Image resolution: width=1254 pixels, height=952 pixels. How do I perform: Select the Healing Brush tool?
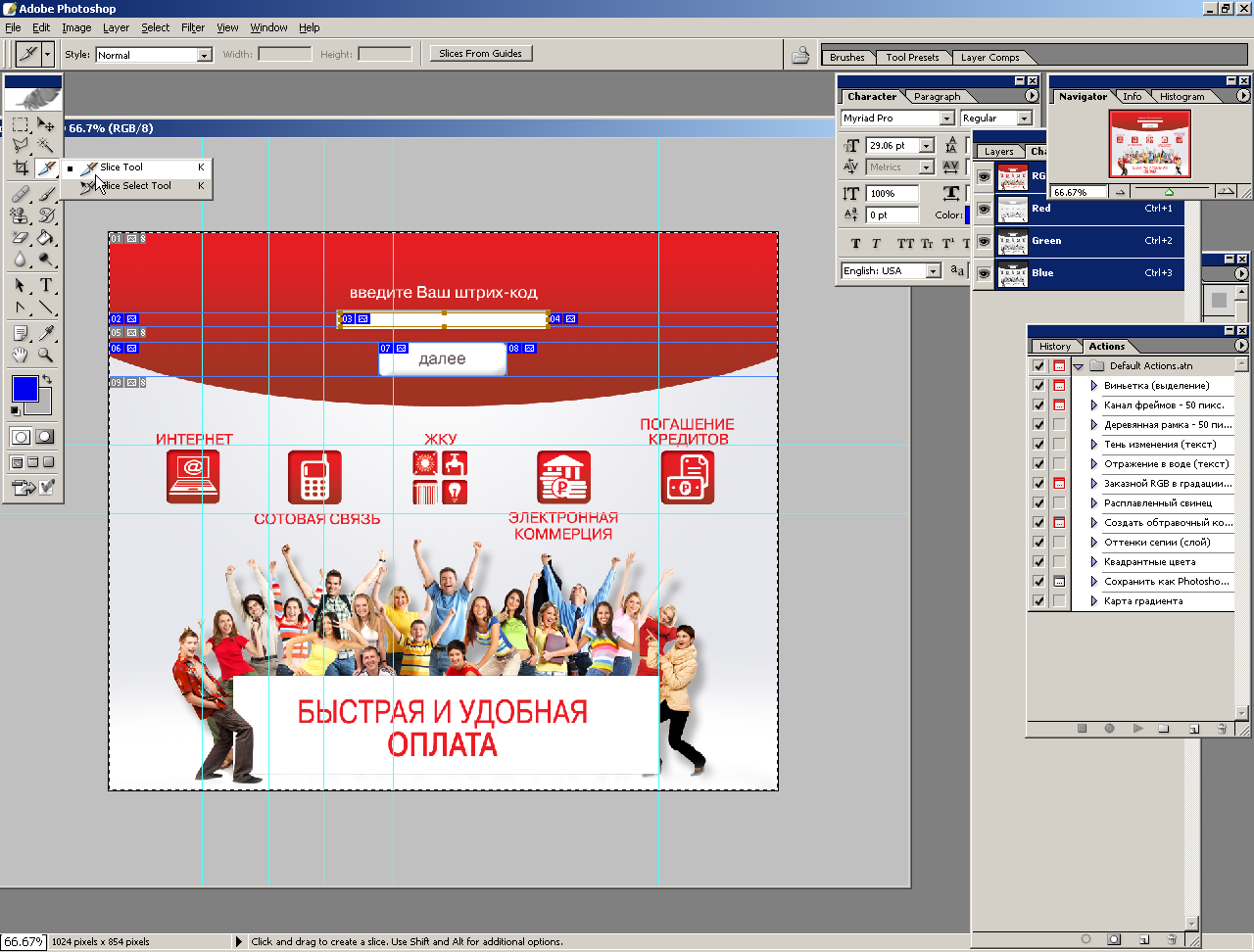(21, 194)
